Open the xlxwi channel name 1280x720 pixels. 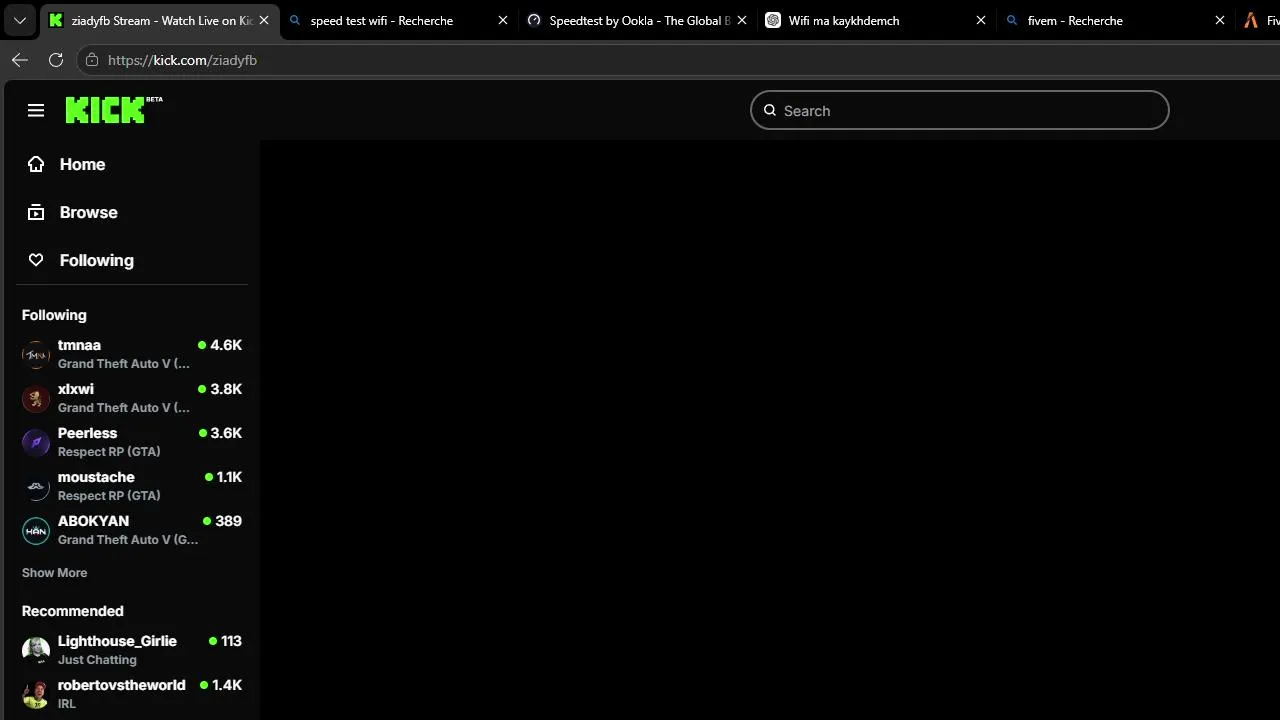pos(76,389)
